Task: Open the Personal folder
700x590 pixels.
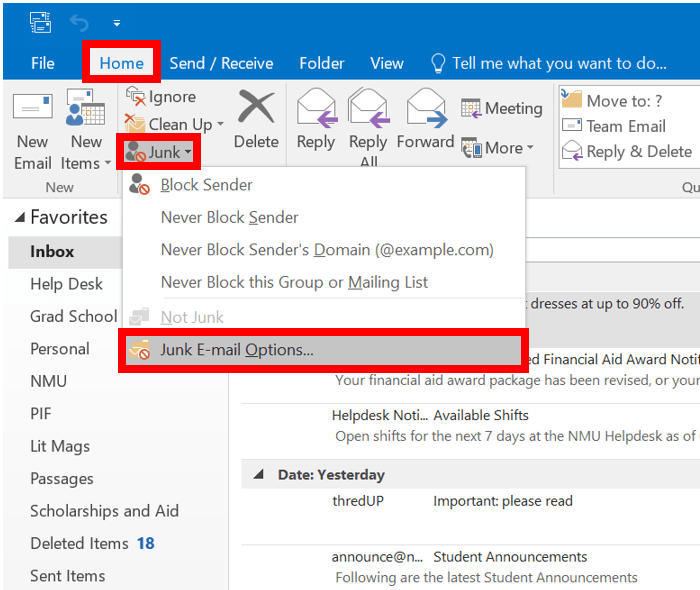Action: coord(60,349)
